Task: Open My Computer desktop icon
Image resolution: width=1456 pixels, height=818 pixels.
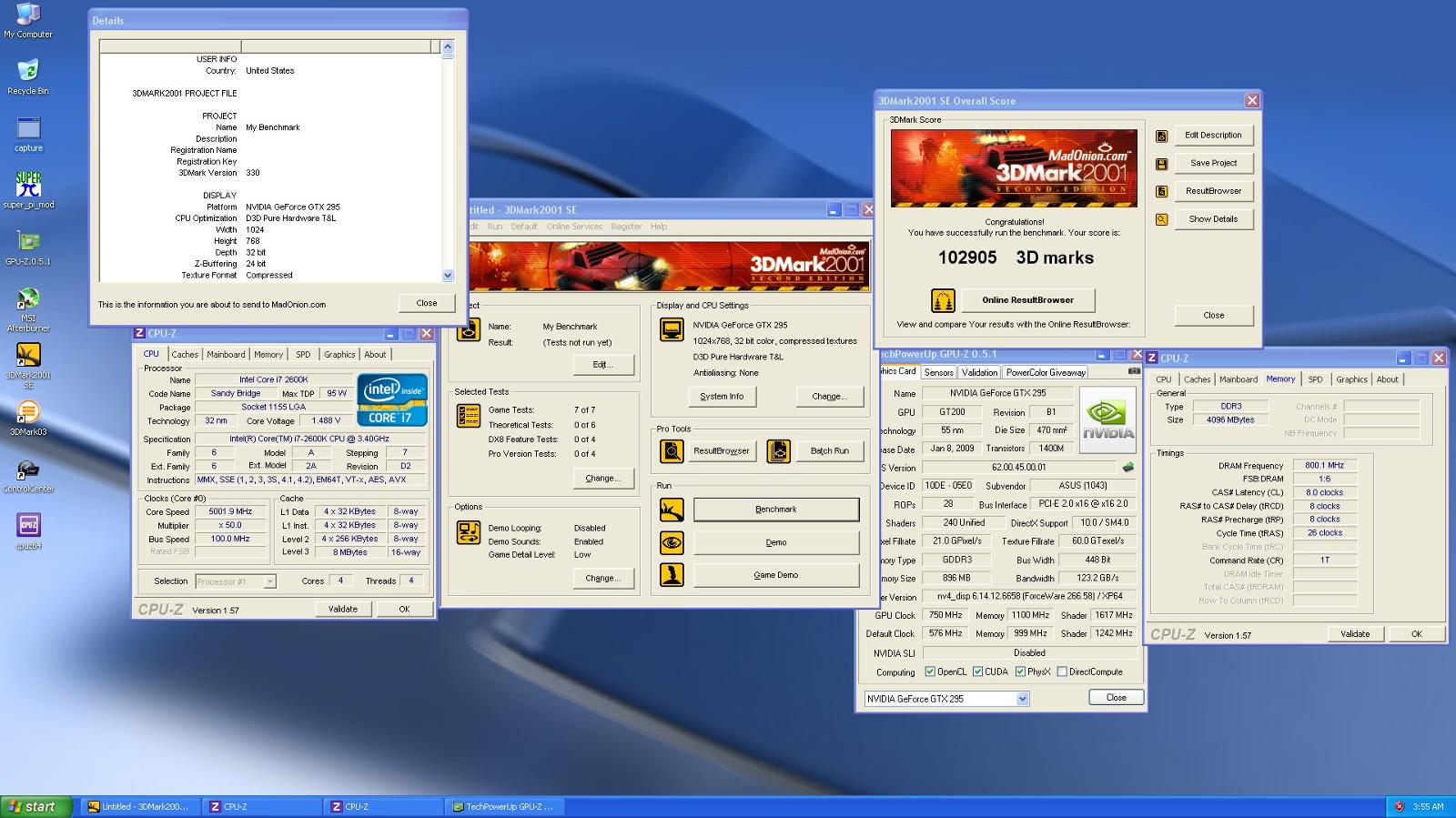Action: [28, 20]
